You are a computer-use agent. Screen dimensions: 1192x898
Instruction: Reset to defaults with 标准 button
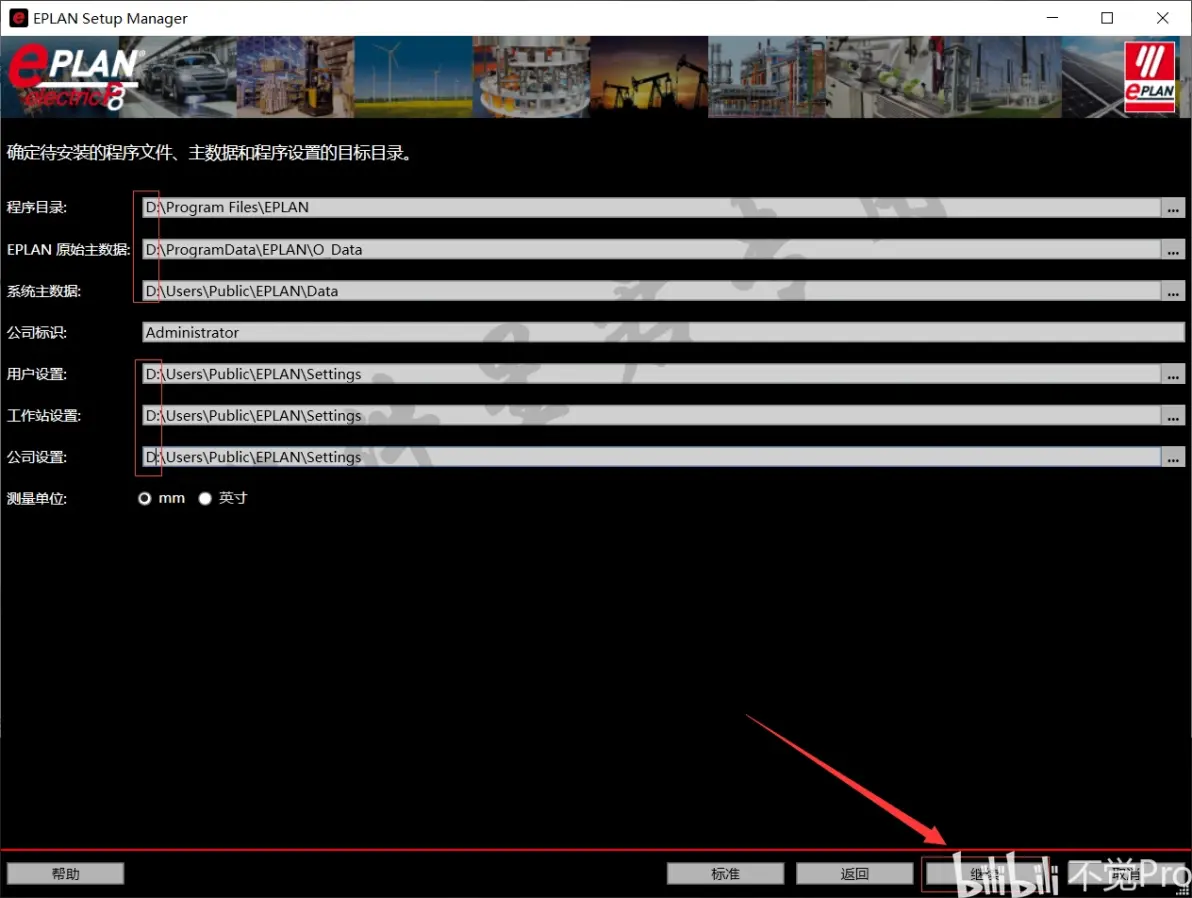[x=725, y=874]
